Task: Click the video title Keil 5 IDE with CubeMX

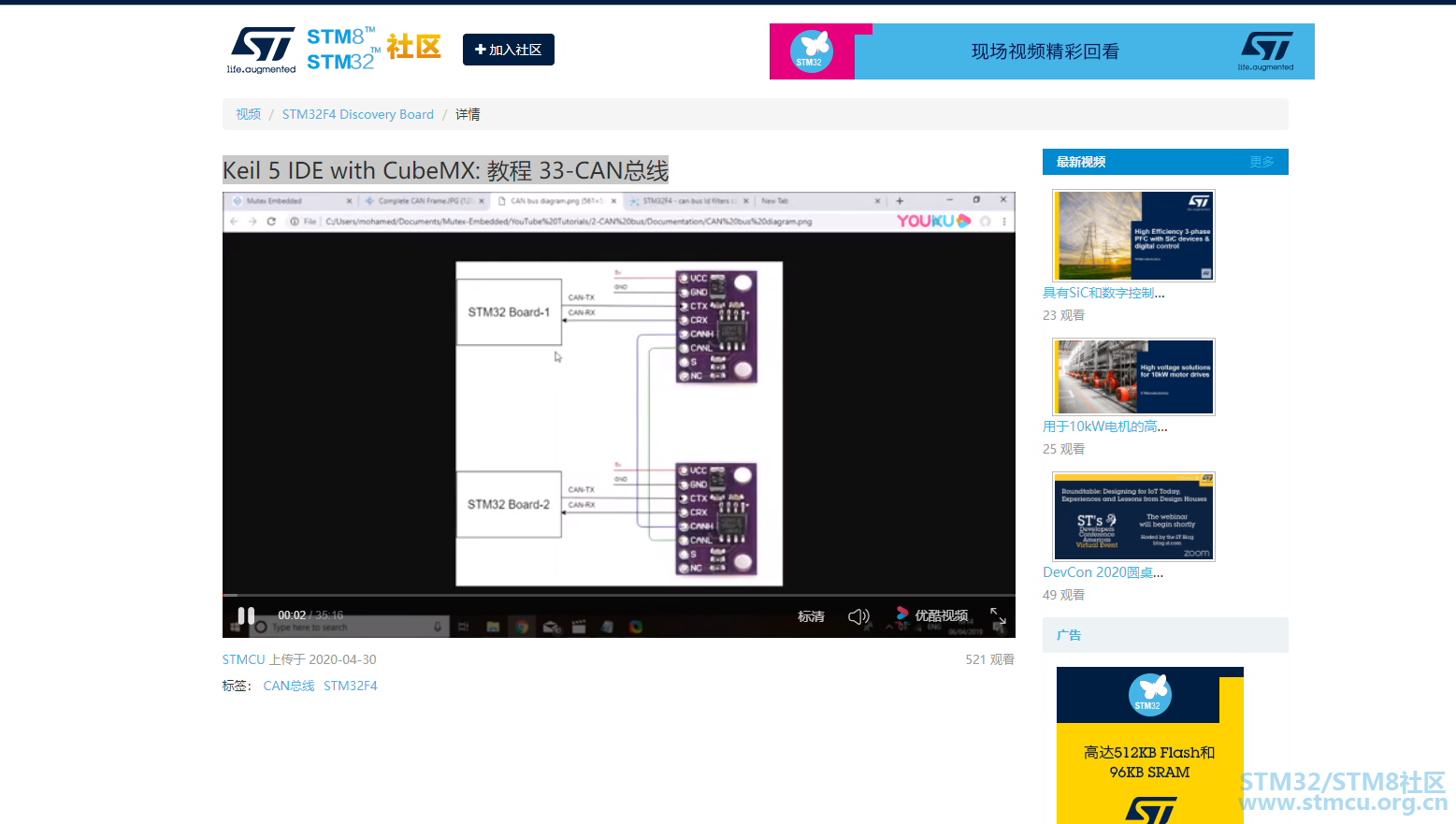Action: pos(445,170)
